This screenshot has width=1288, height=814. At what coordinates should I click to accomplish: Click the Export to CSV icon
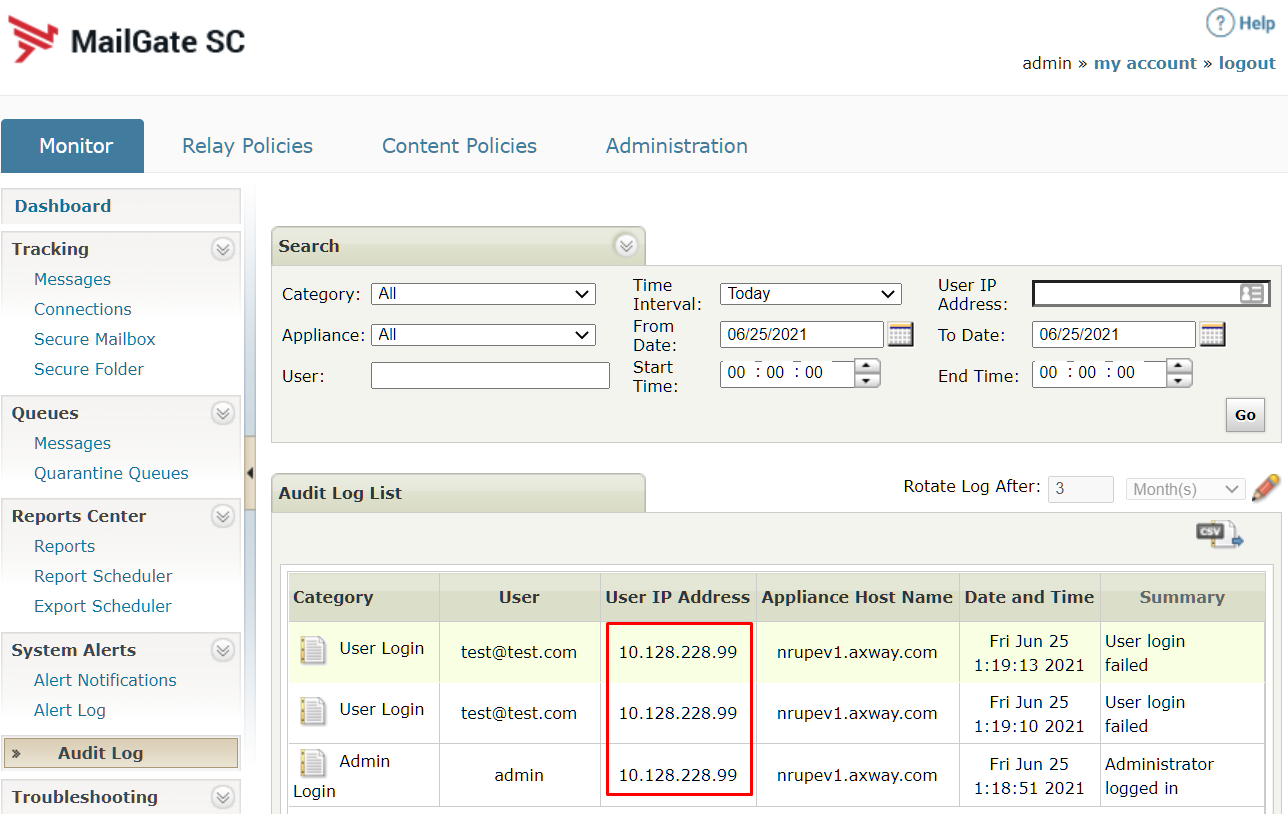tap(1219, 535)
